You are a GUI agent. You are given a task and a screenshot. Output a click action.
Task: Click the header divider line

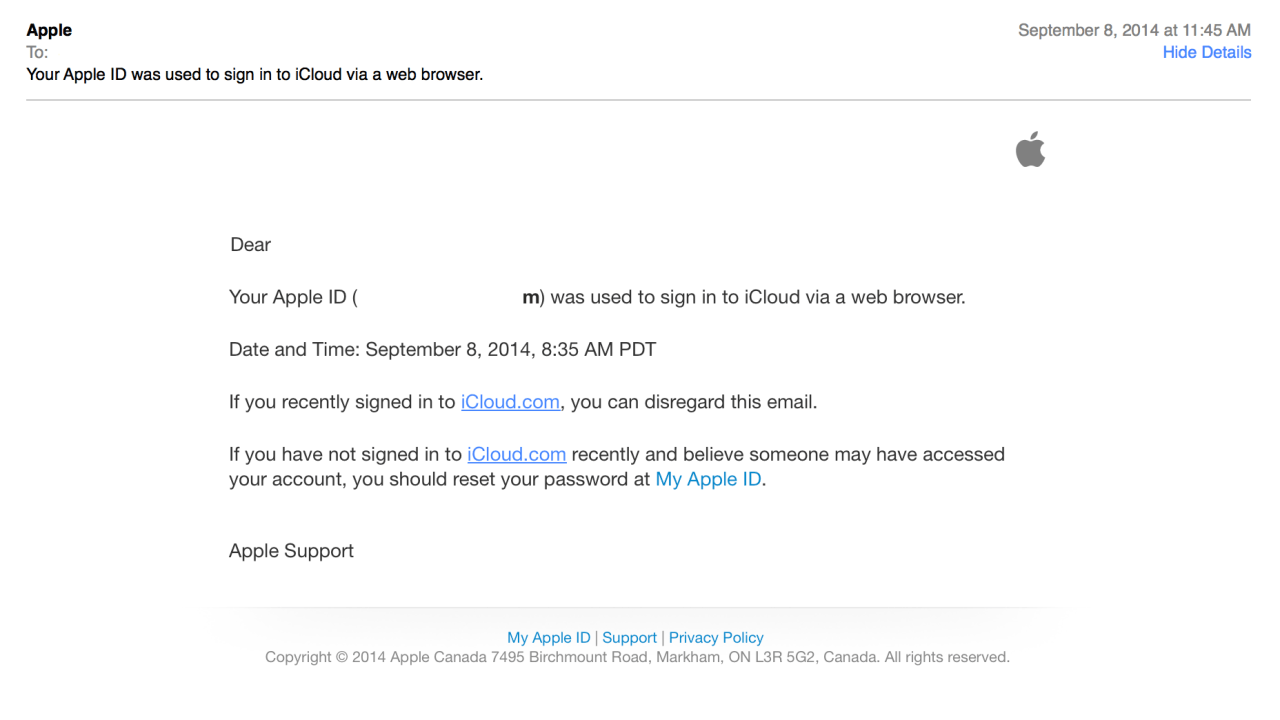coord(638,100)
